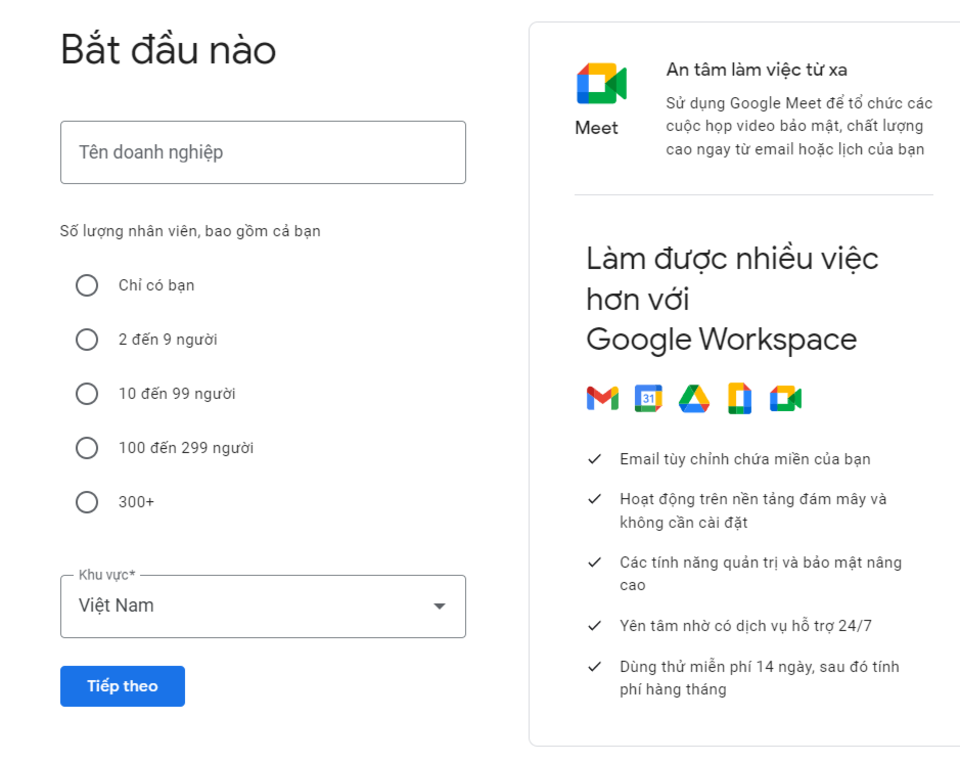The image size is (960, 763).
Task: Click the 'An tâm làm việc từ xa' heading
Action: click(757, 70)
